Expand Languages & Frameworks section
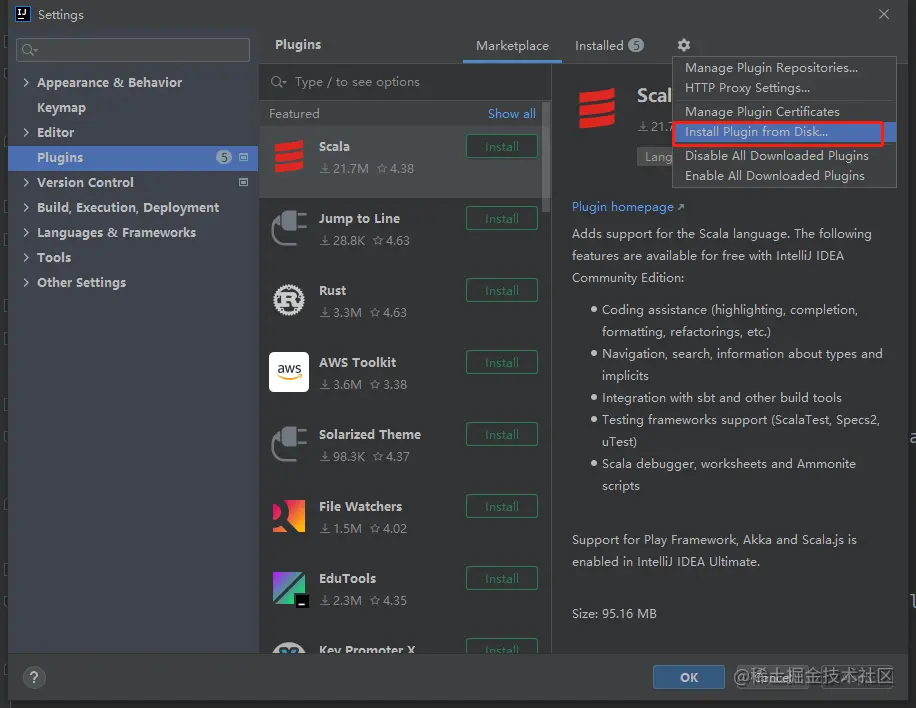This screenshot has width=916, height=708. click(x=26, y=232)
